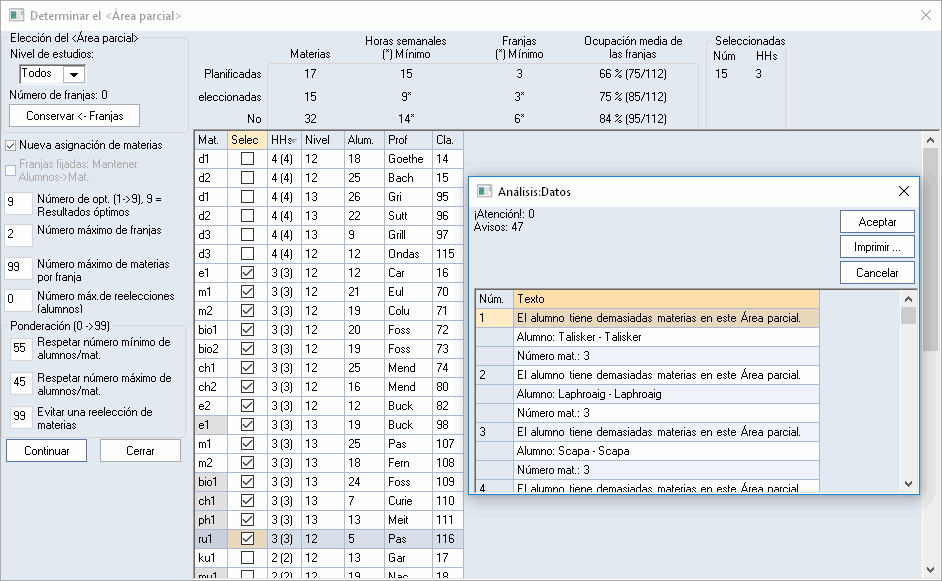Image resolution: width=942 pixels, height=581 pixels.
Task: Tick the checkbox for d2 taught by Bach
Action: click(247, 178)
